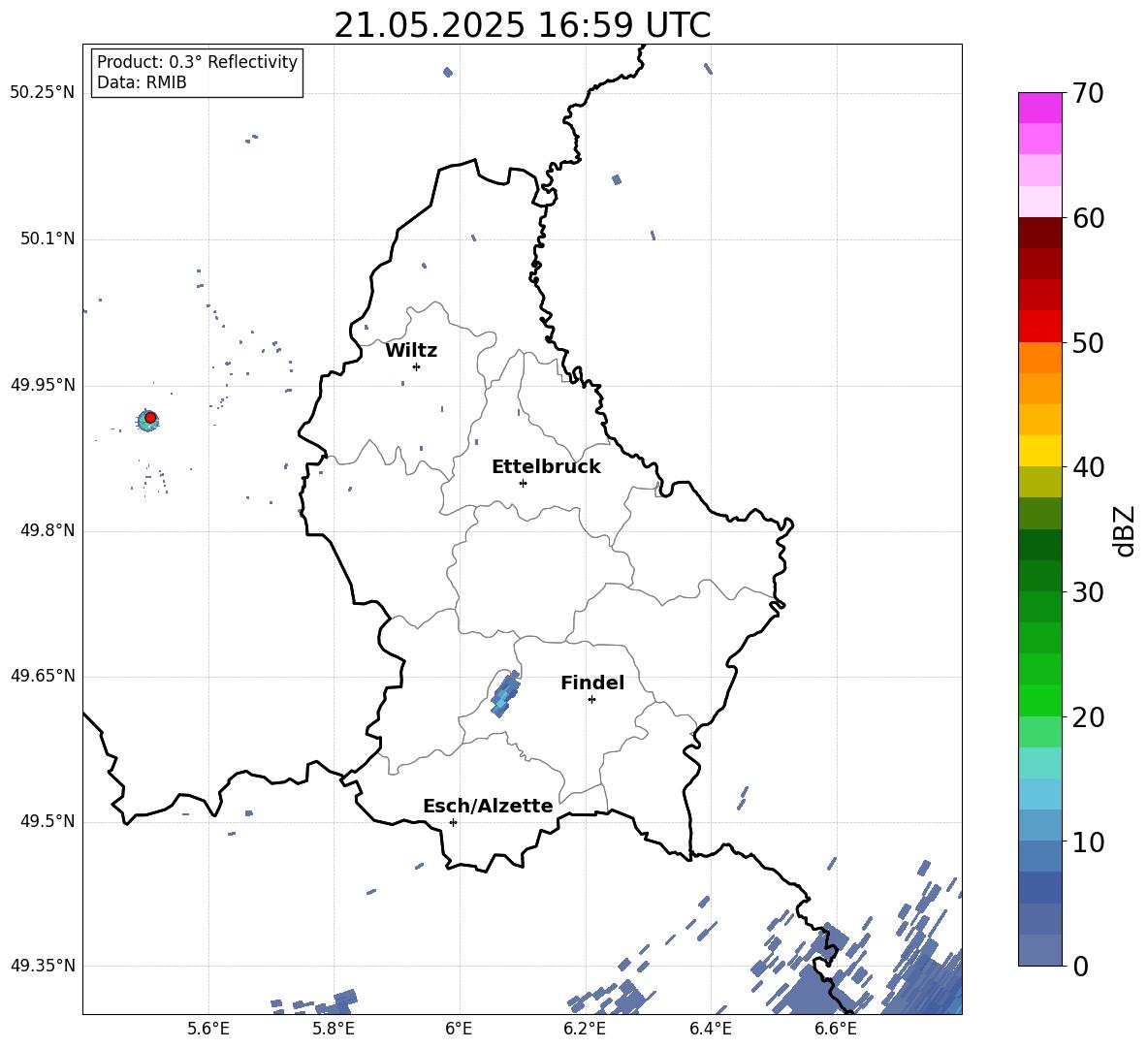
Task: Click the 20 dBZ colorbar tick label
Action: pos(1088,717)
